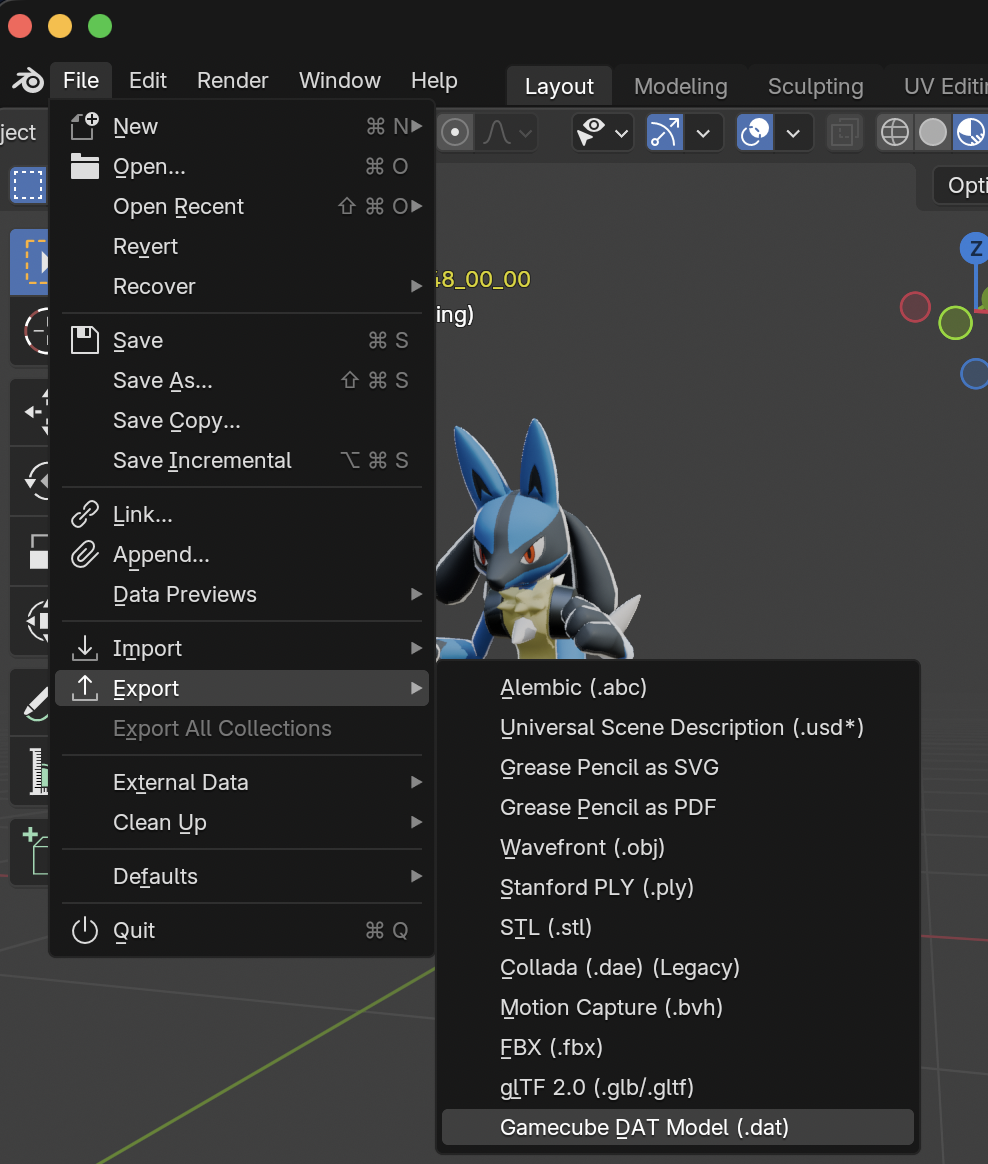Open the visibility options dropdown arrow
This screenshot has width=988, height=1164.
(x=622, y=134)
